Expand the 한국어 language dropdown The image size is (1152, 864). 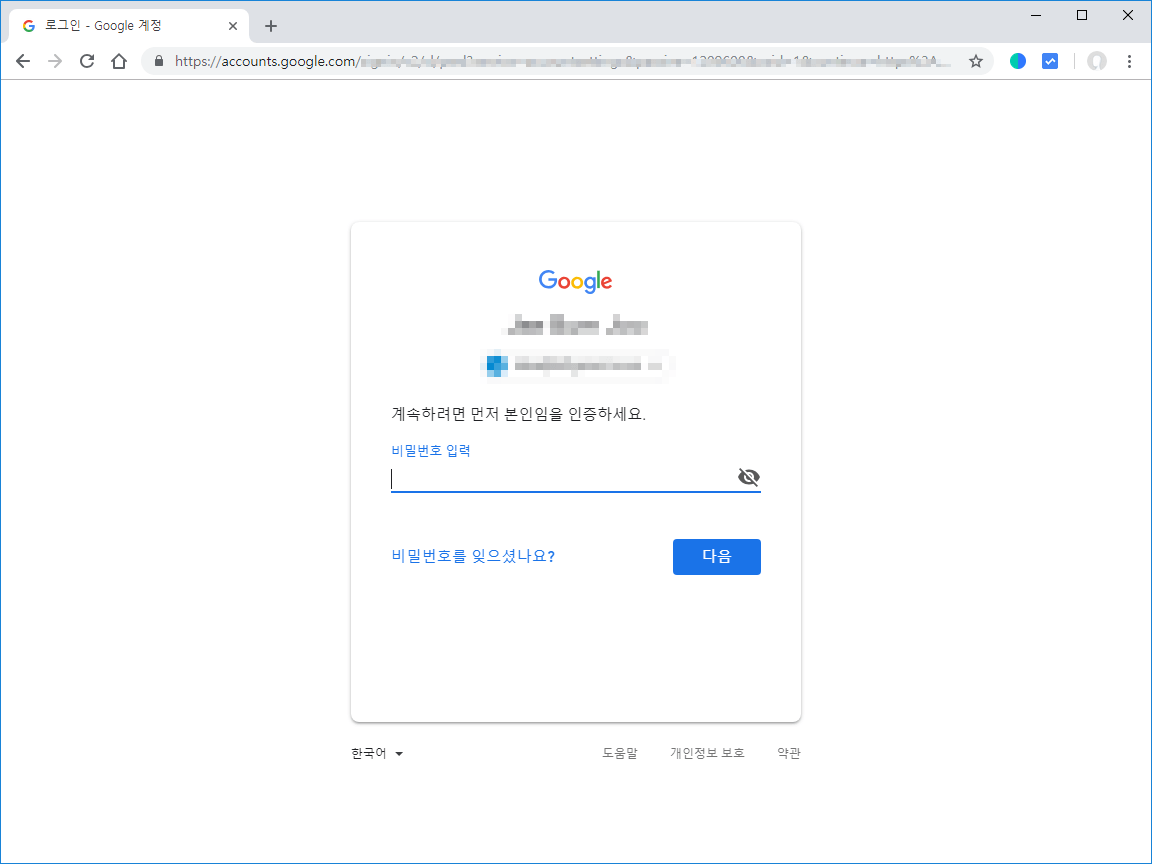377,753
